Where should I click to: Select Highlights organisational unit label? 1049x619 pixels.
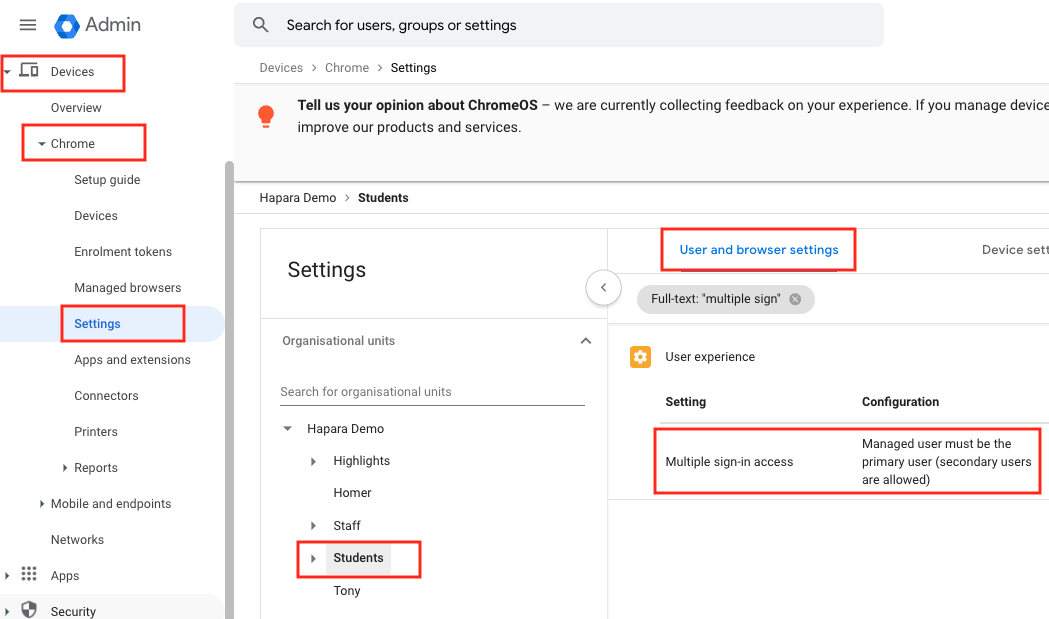pyautogui.click(x=361, y=461)
